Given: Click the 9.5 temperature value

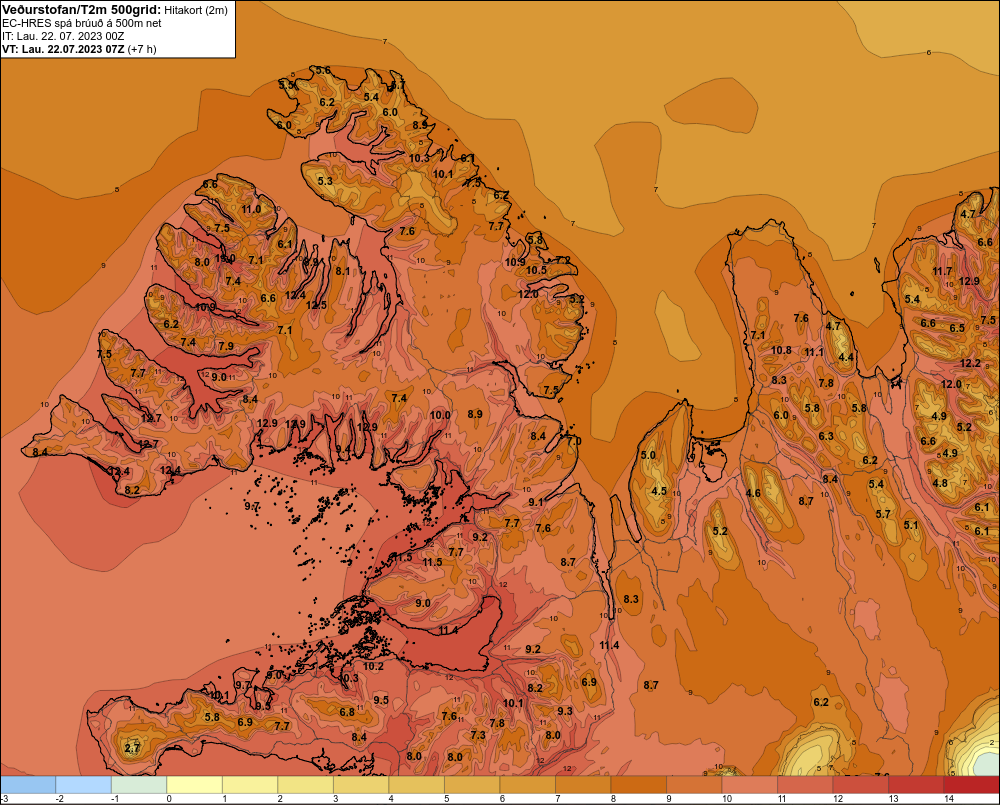Looking at the screenshot, I should point(381,700).
